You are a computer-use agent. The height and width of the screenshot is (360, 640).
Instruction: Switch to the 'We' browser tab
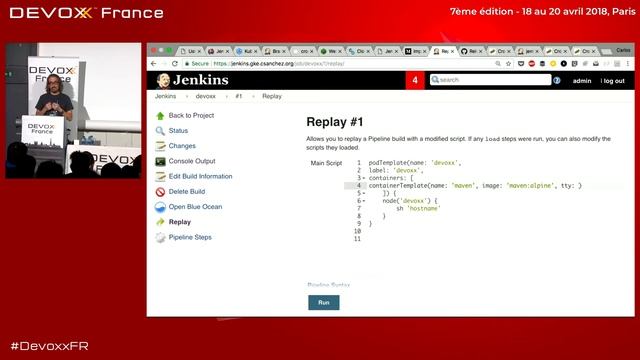331,51
